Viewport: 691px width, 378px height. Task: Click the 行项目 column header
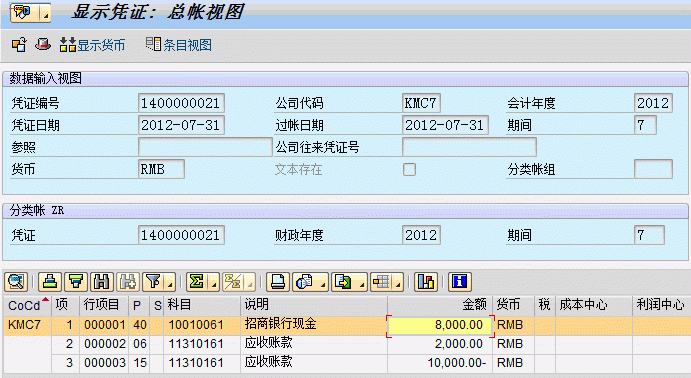tap(104, 305)
